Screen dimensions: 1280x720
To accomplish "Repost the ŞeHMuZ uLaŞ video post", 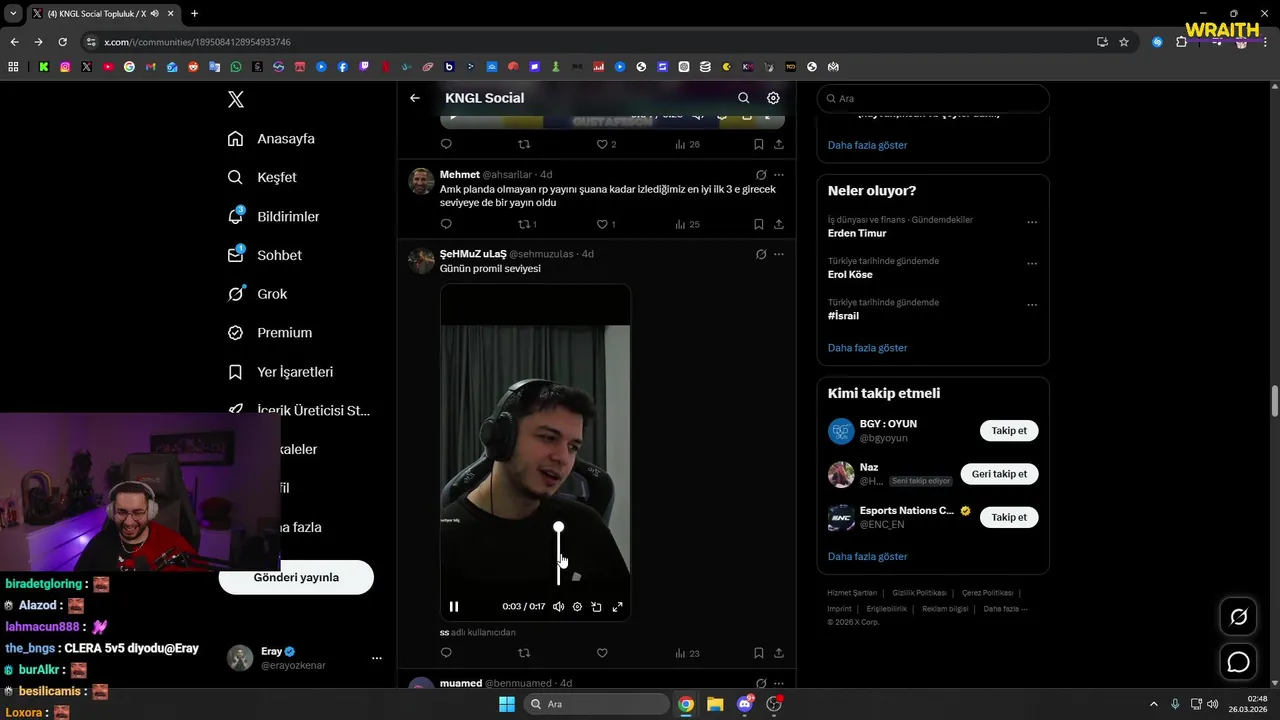I will [524, 653].
